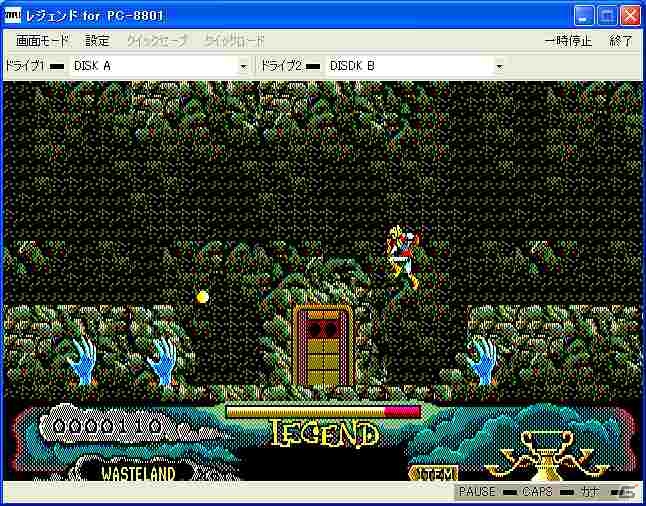Expand the Drive 1 disk dropdown arrow
The image size is (646, 506).
[x=243, y=66]
